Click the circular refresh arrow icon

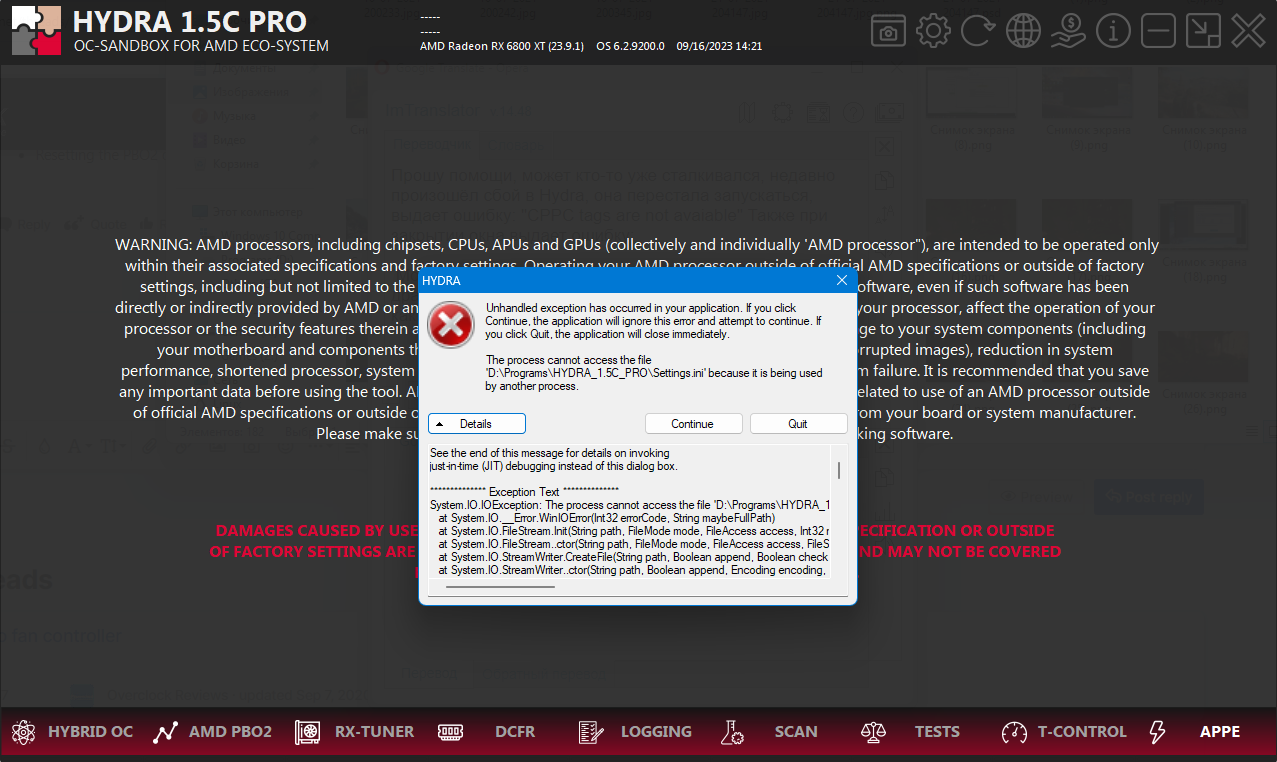point(978,31)
